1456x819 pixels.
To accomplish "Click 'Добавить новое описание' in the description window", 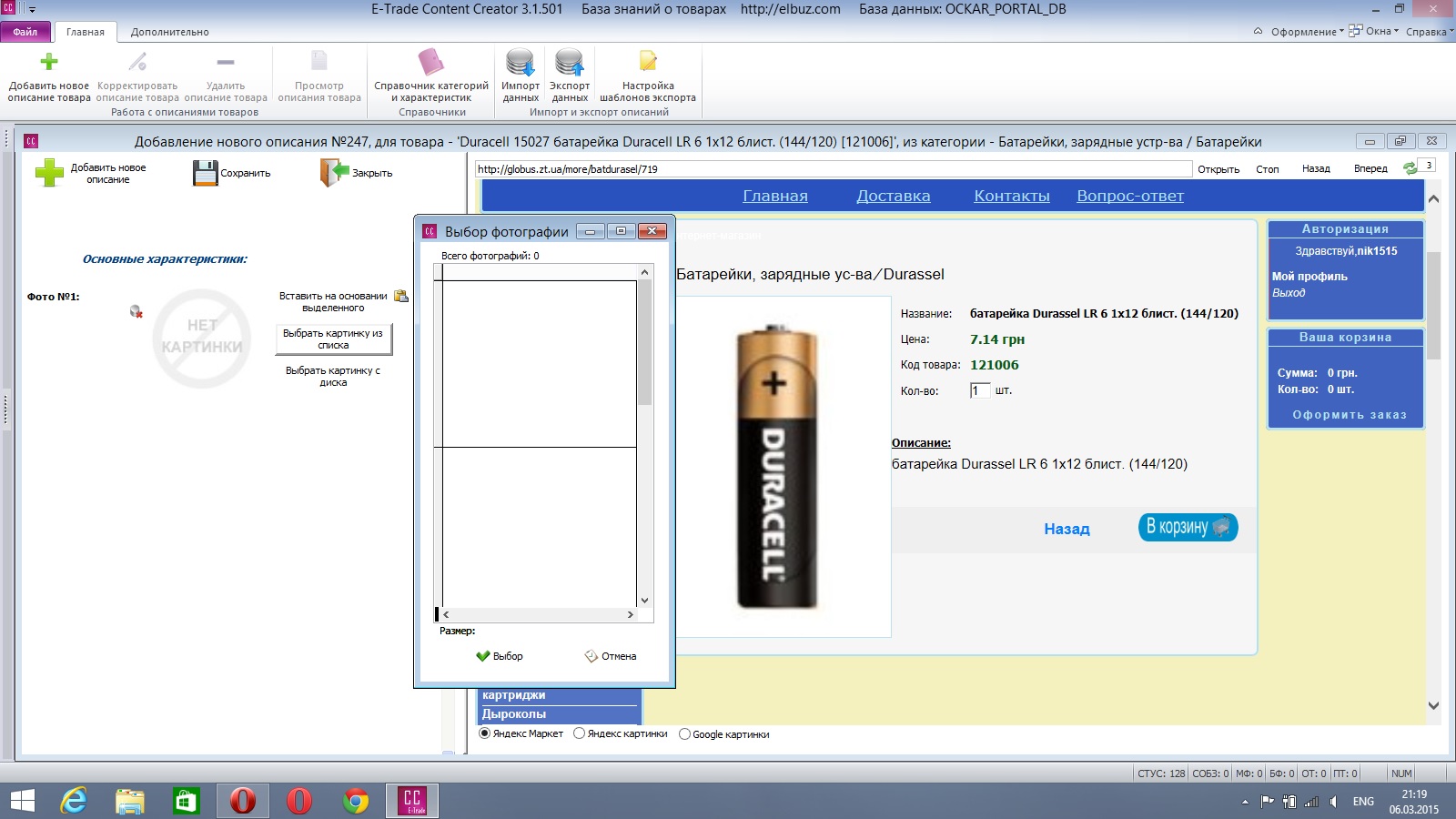I will pos(90,173).
